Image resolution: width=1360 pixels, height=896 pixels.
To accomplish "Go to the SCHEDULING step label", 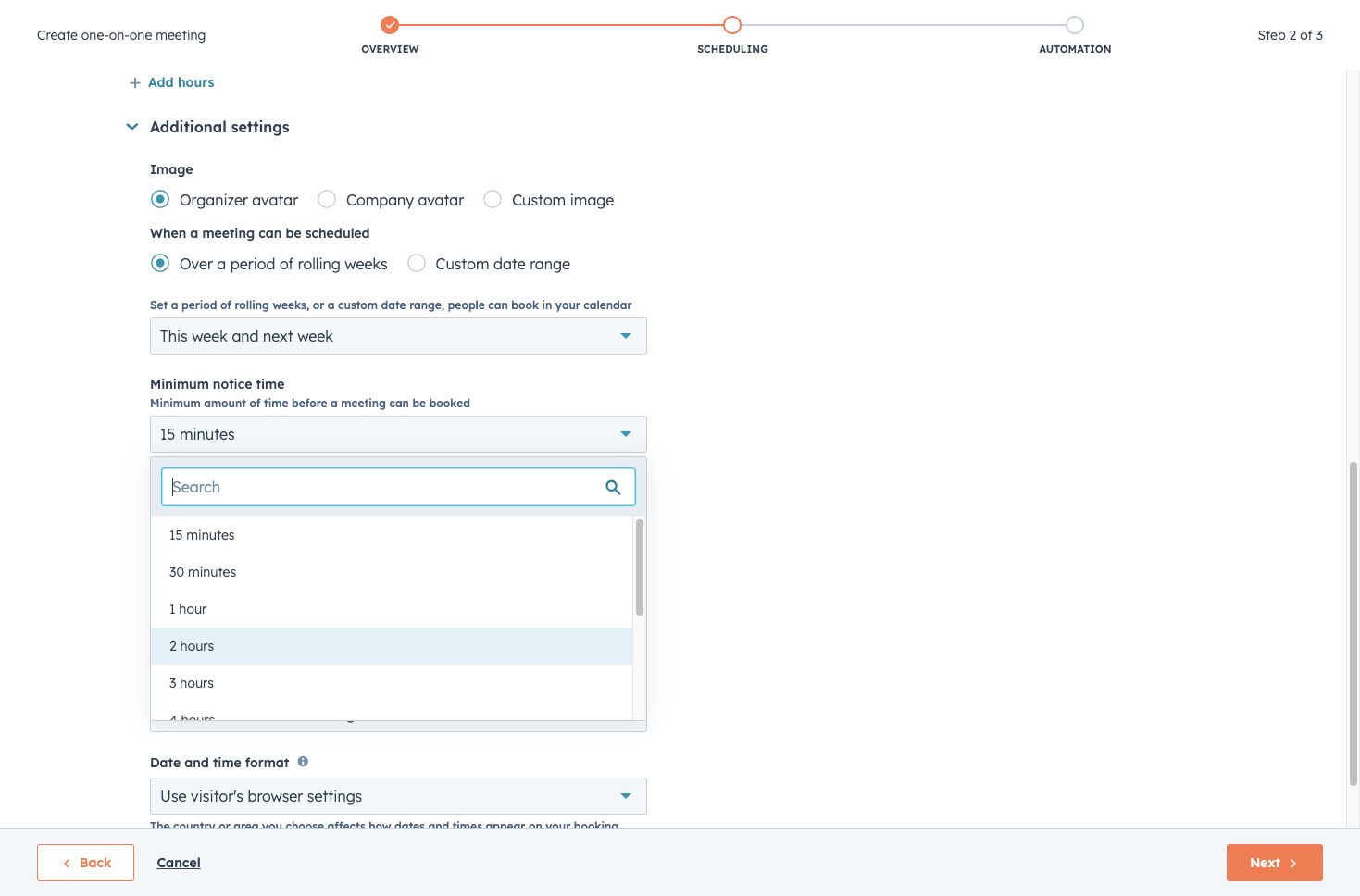I will pyautogui.click(x=732, y=49).
